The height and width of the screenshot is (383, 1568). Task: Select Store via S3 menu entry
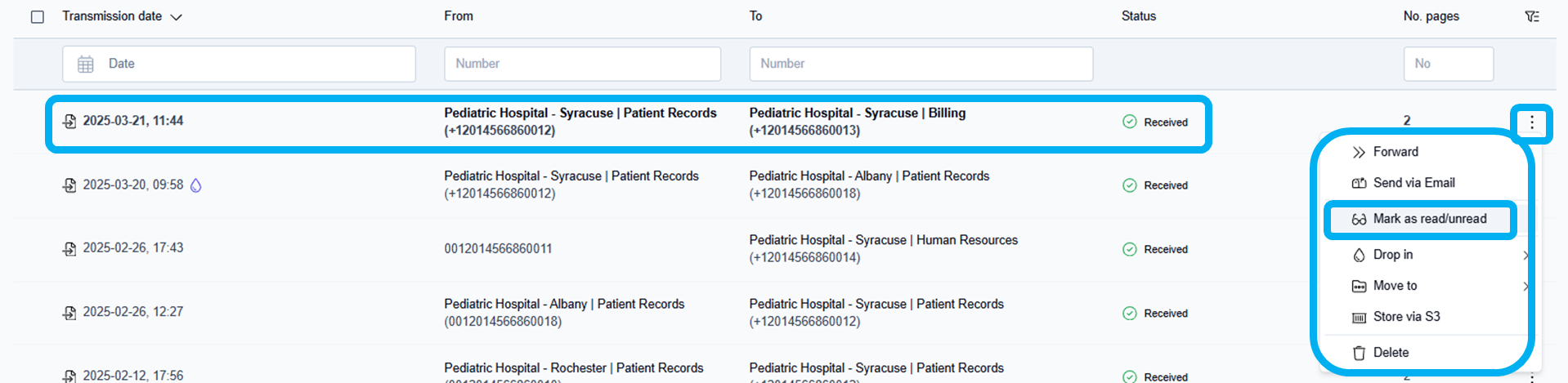click(x=1406, y=317)
